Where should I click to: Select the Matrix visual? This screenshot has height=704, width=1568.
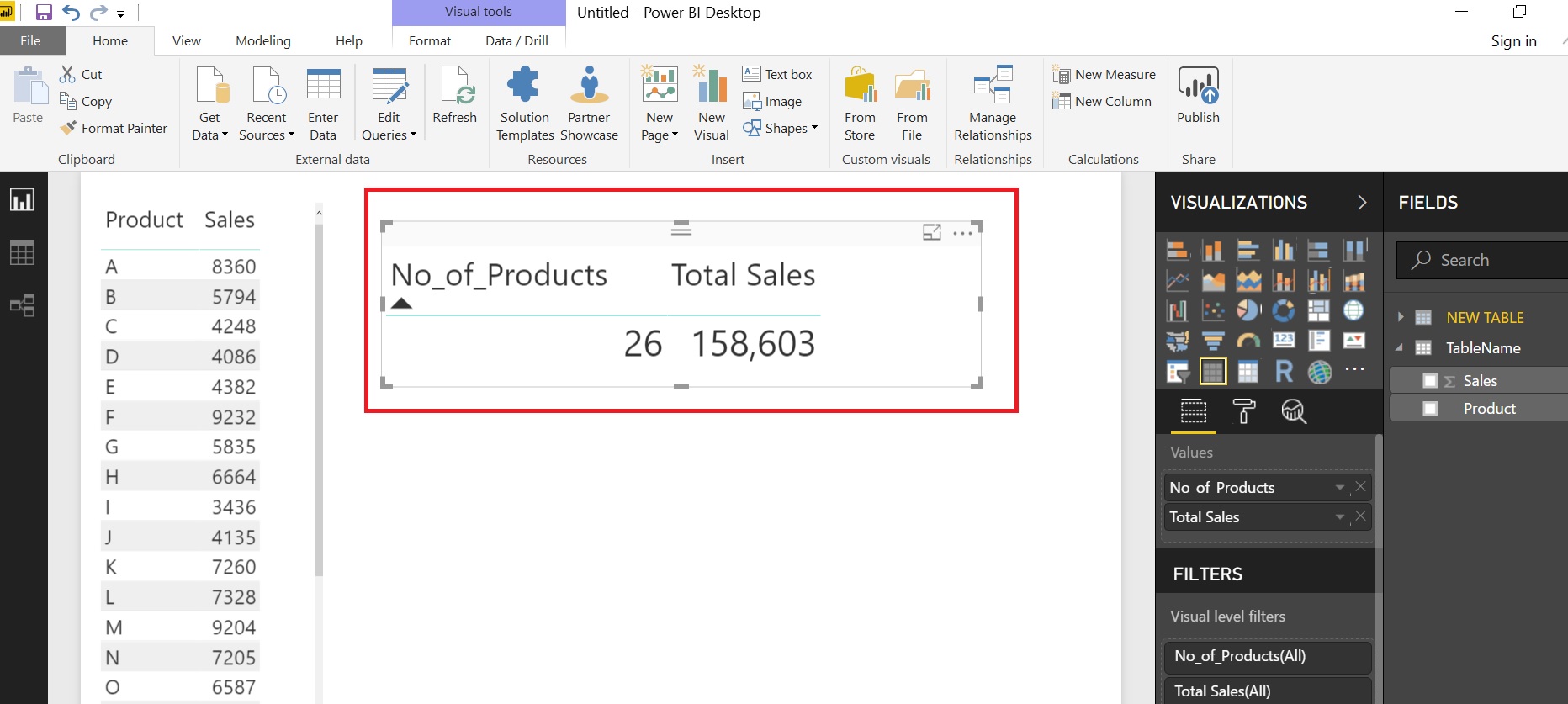[1248, 371]
